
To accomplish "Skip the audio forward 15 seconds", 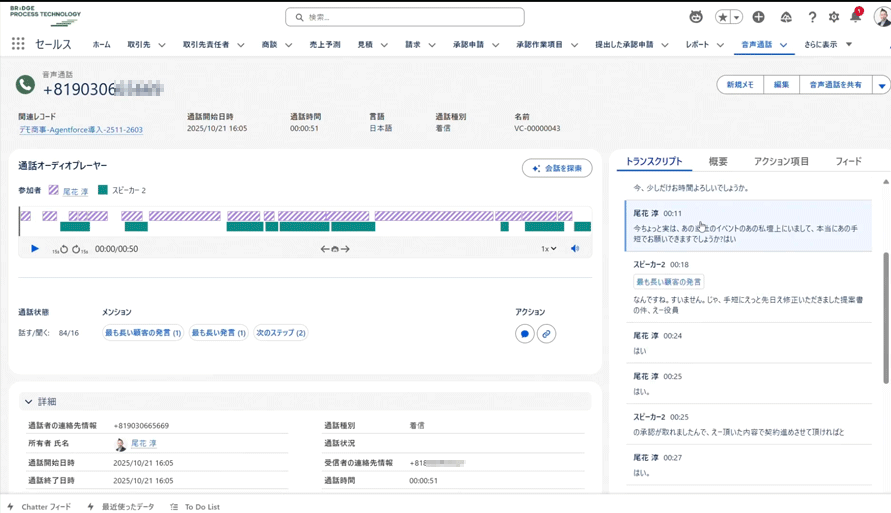I will (80, 249).
